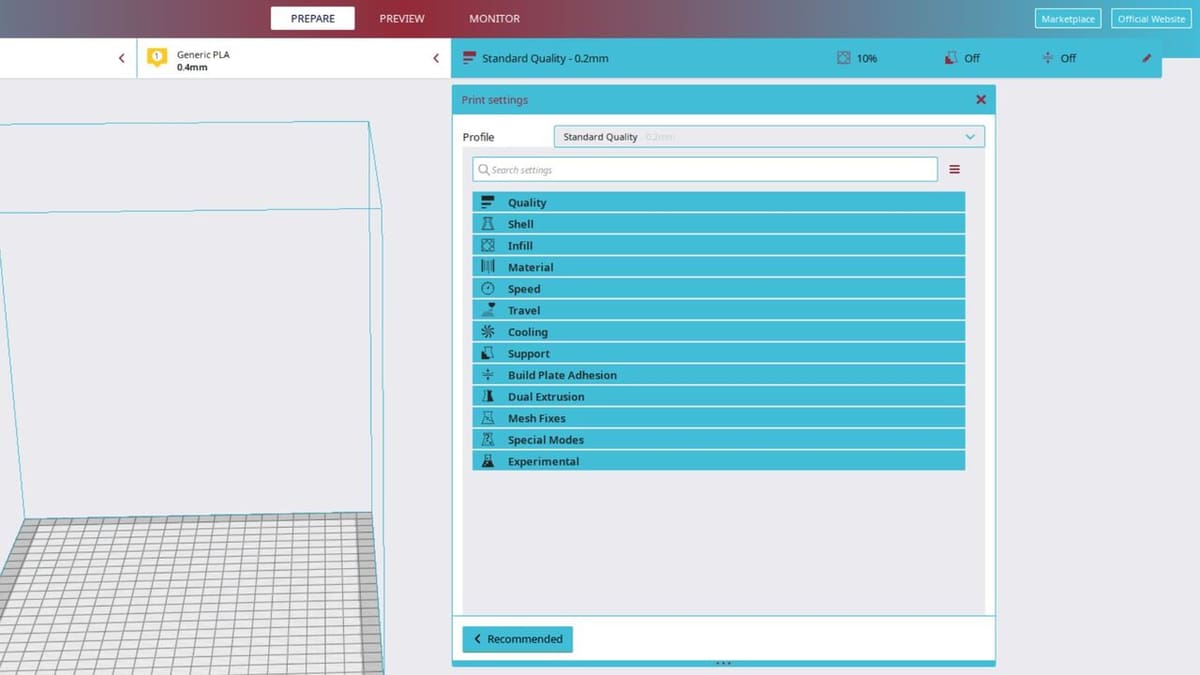Click the Generic PLA 0.4mm label

(203, 61)
